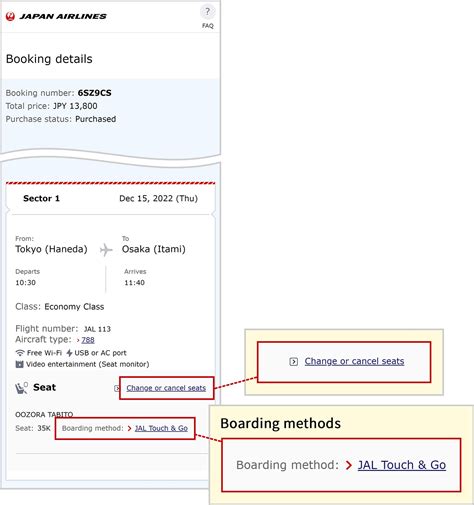This screenshot has width=474, height=505.
Task: Click the airplane icon between Haneda and Itami
Action: [106, 250]
